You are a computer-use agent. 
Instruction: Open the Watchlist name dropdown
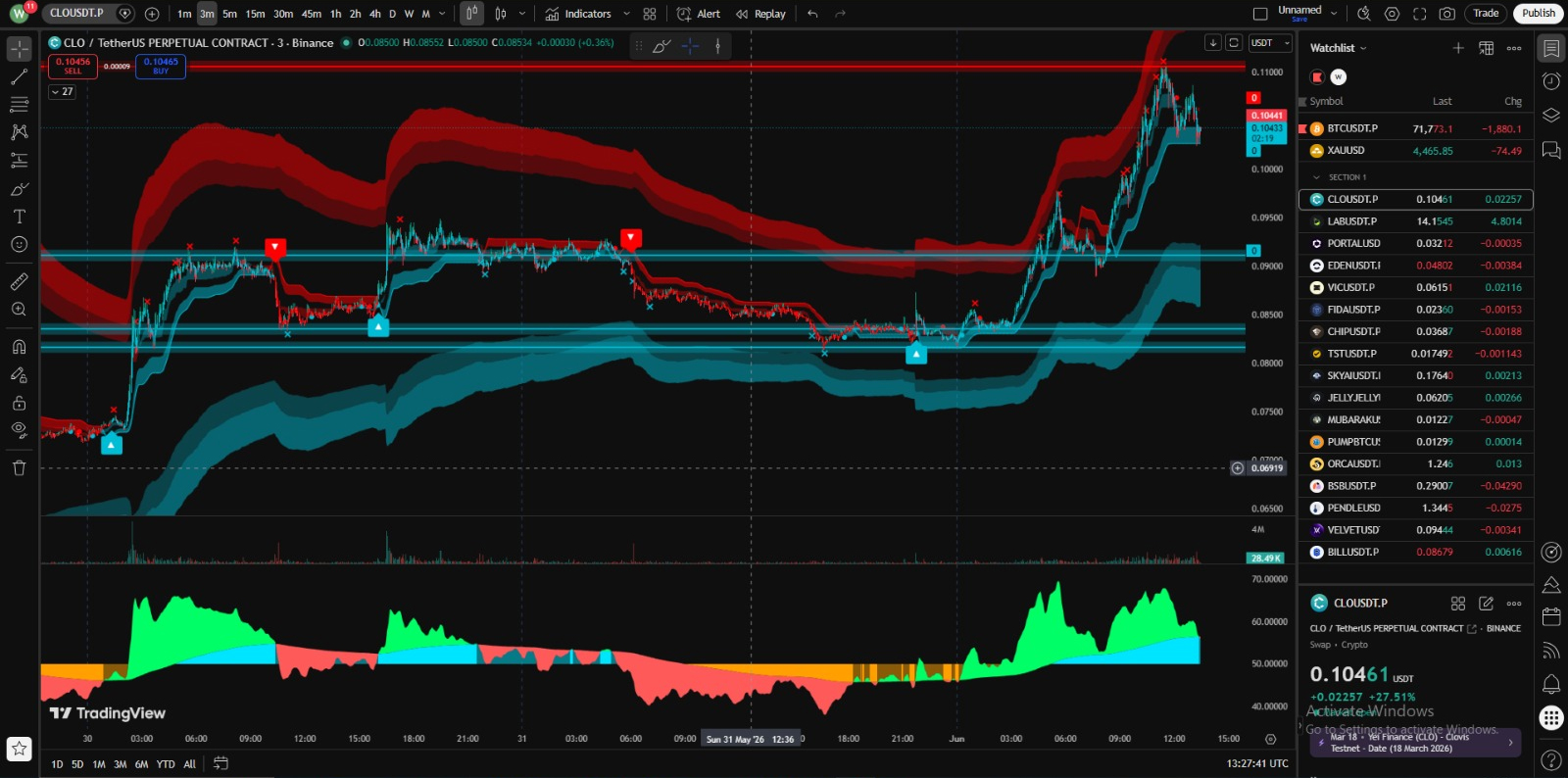(x=1339, y=48)
